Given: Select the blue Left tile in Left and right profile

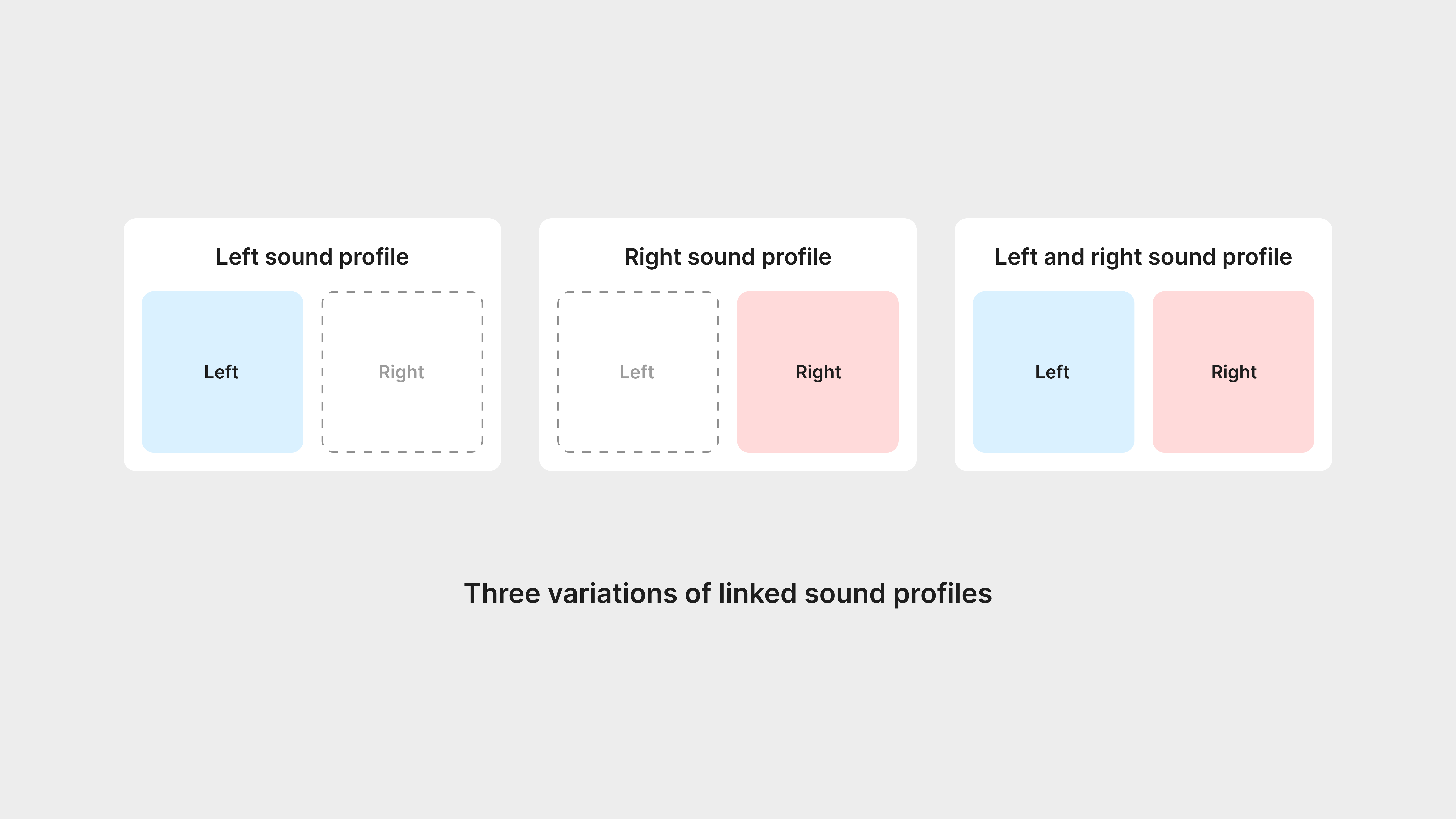Looking at the screenshot, I should (1054, 372).
